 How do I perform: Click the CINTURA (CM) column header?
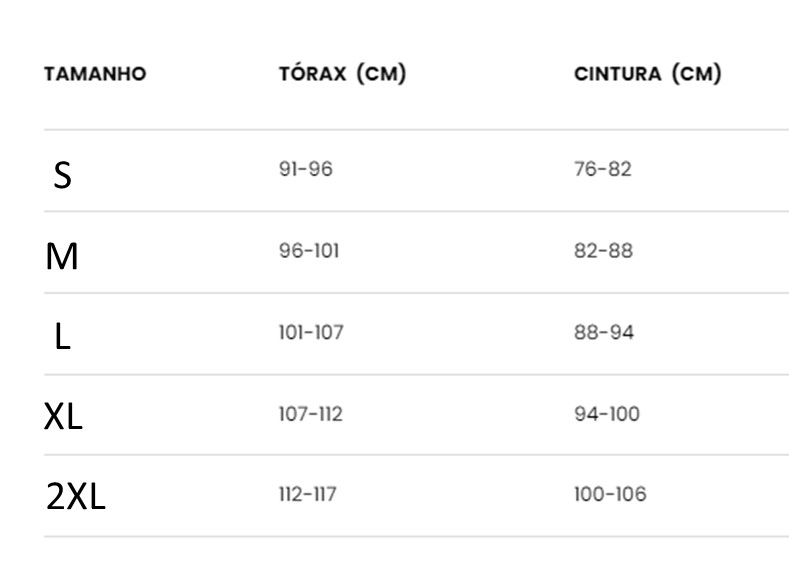(x=648, y=74)
